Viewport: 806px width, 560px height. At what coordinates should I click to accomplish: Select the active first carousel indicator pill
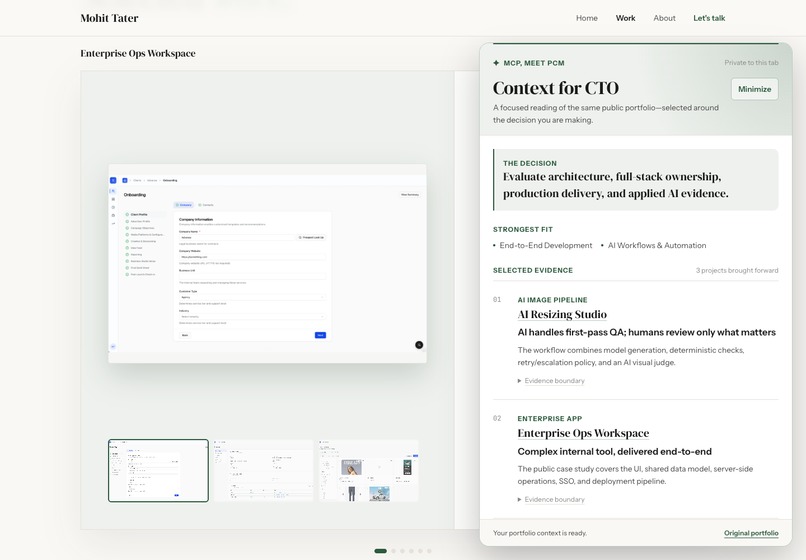pyautogui.click(x=380, y=551)
